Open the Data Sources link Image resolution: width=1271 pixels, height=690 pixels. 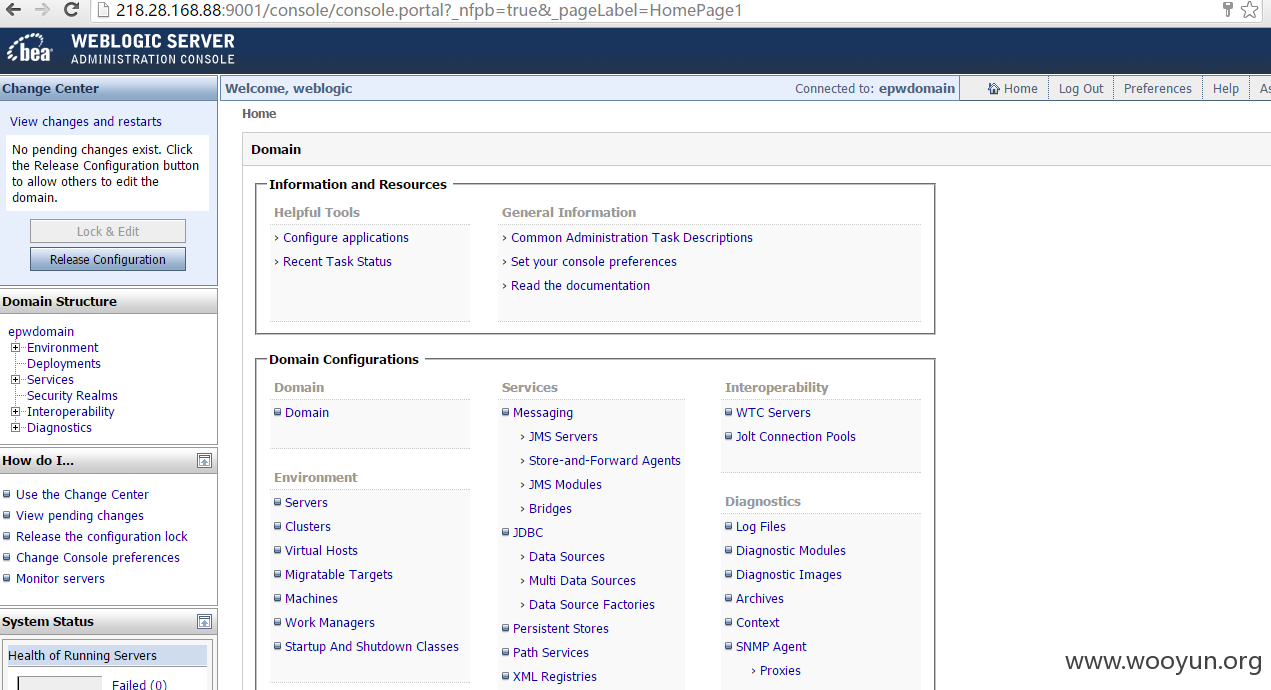567,557
